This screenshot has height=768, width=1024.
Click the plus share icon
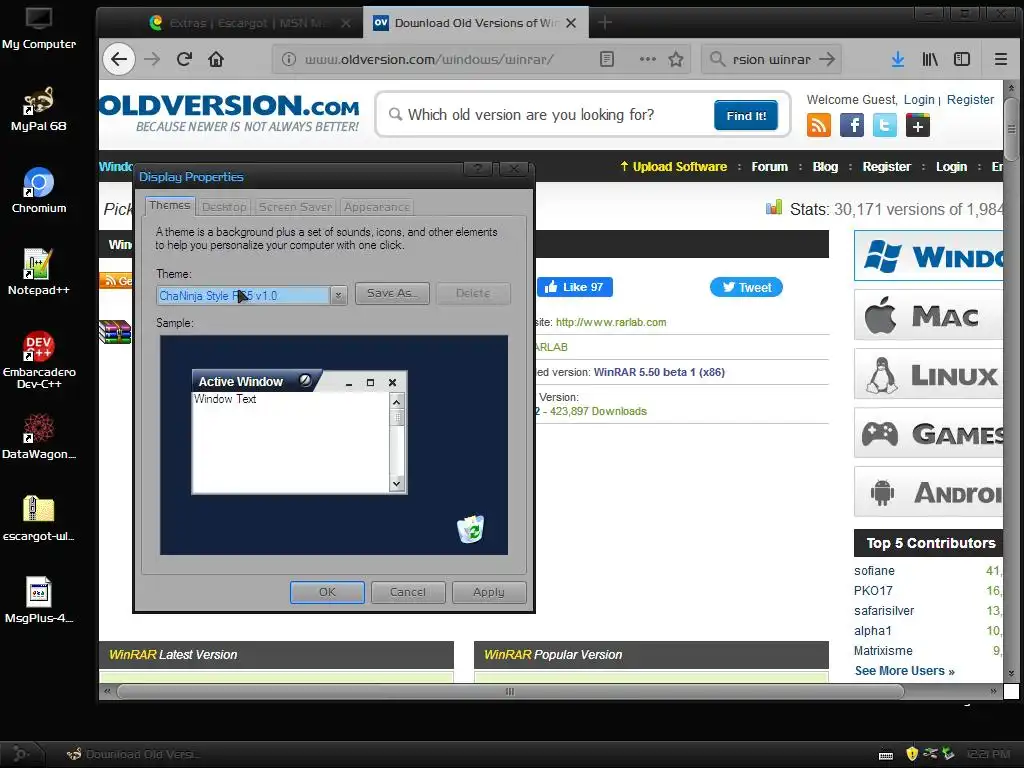click(918, 125)
